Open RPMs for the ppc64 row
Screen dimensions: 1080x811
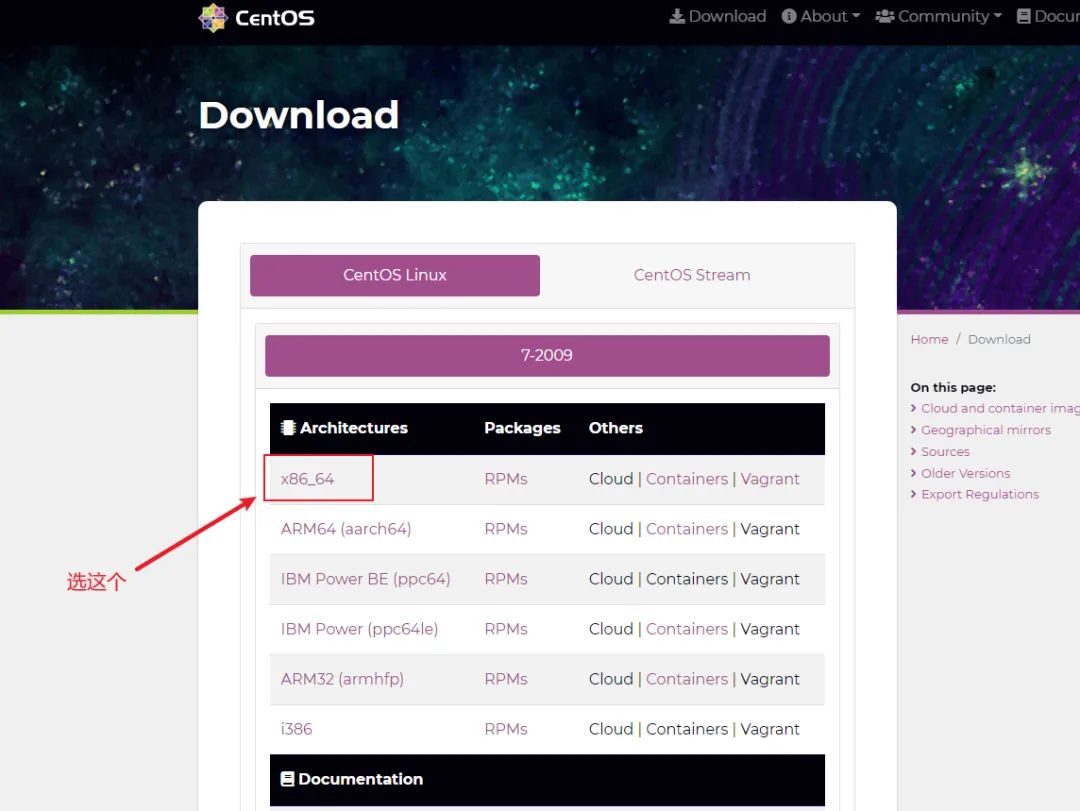pos(506,579)
